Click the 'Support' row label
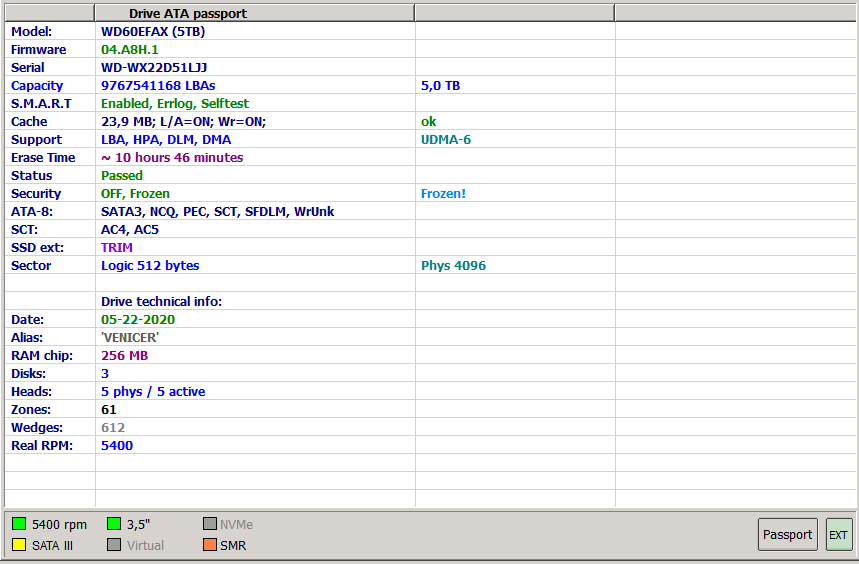 point(36,140)
